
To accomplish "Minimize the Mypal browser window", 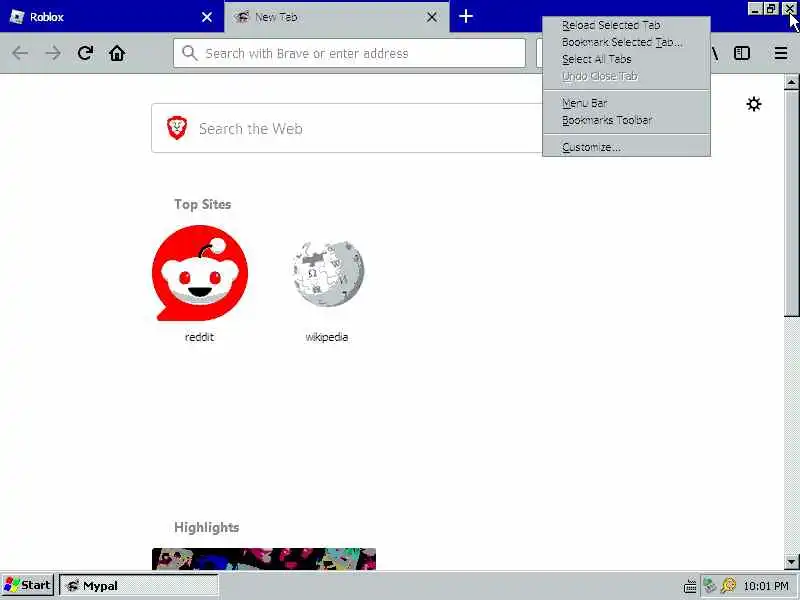I will [x=755, y=9].
